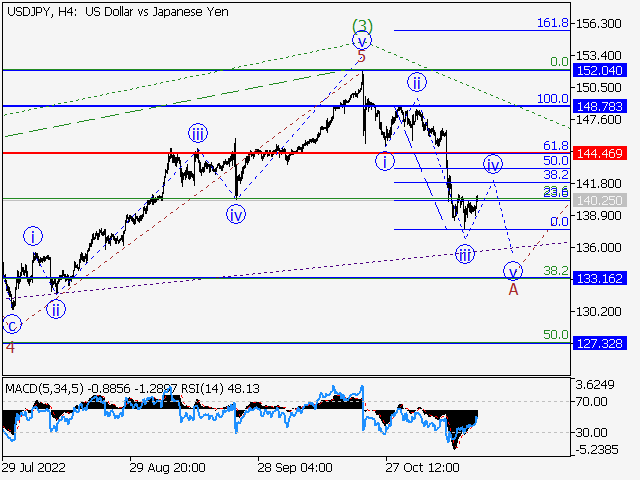
Task: Click the circled v label above red A
Action: point(513,271)
